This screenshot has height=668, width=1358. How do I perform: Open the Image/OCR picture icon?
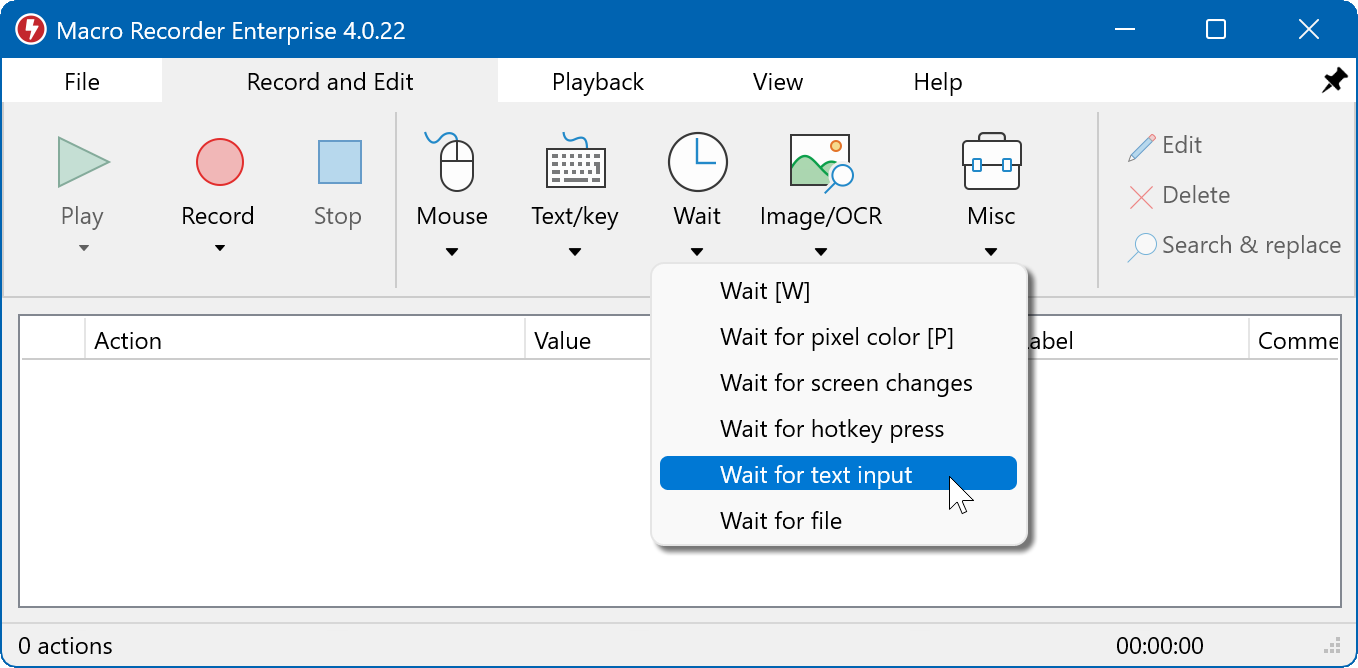tap(820, 162)
